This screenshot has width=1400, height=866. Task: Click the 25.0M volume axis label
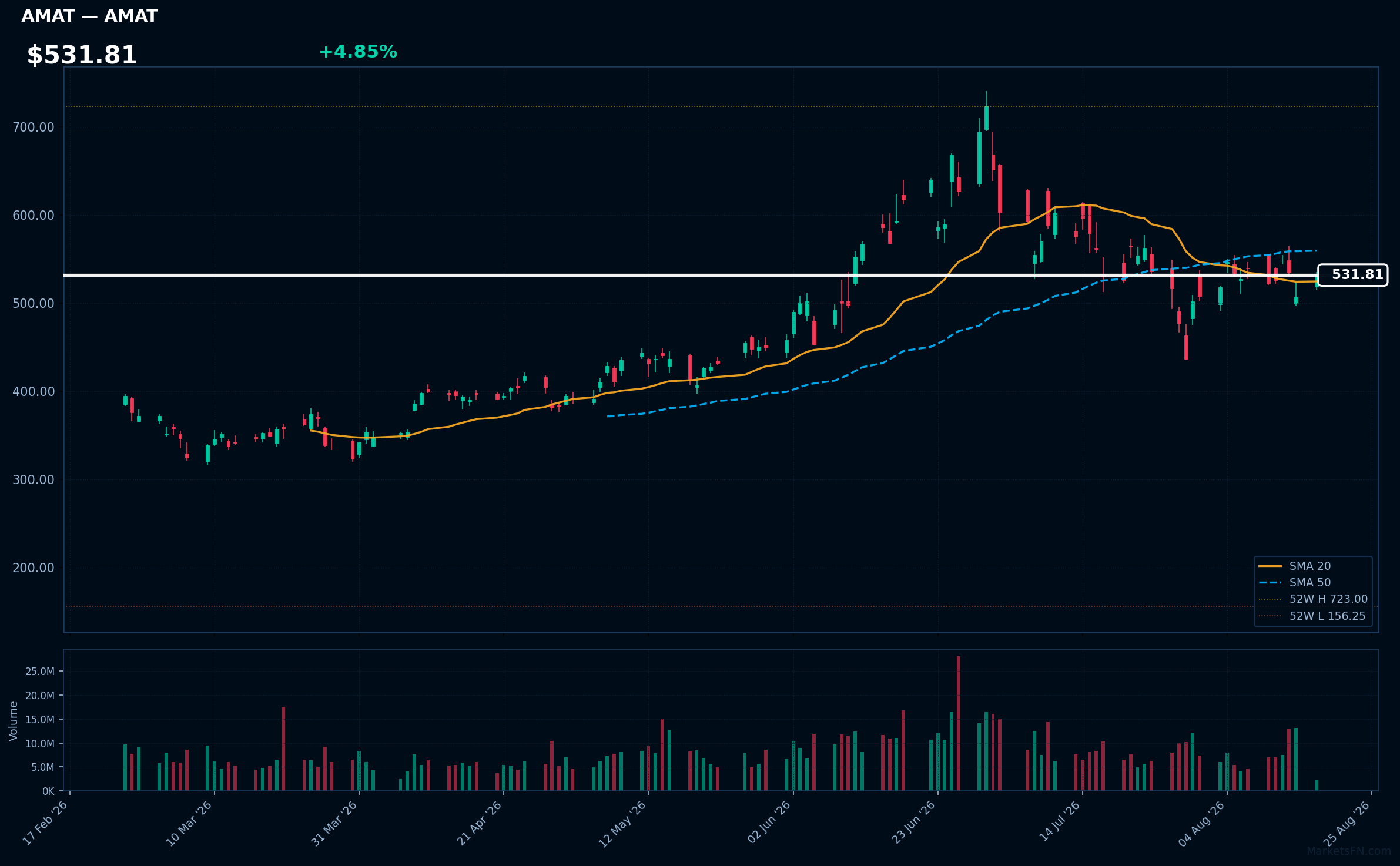point(40,672)
